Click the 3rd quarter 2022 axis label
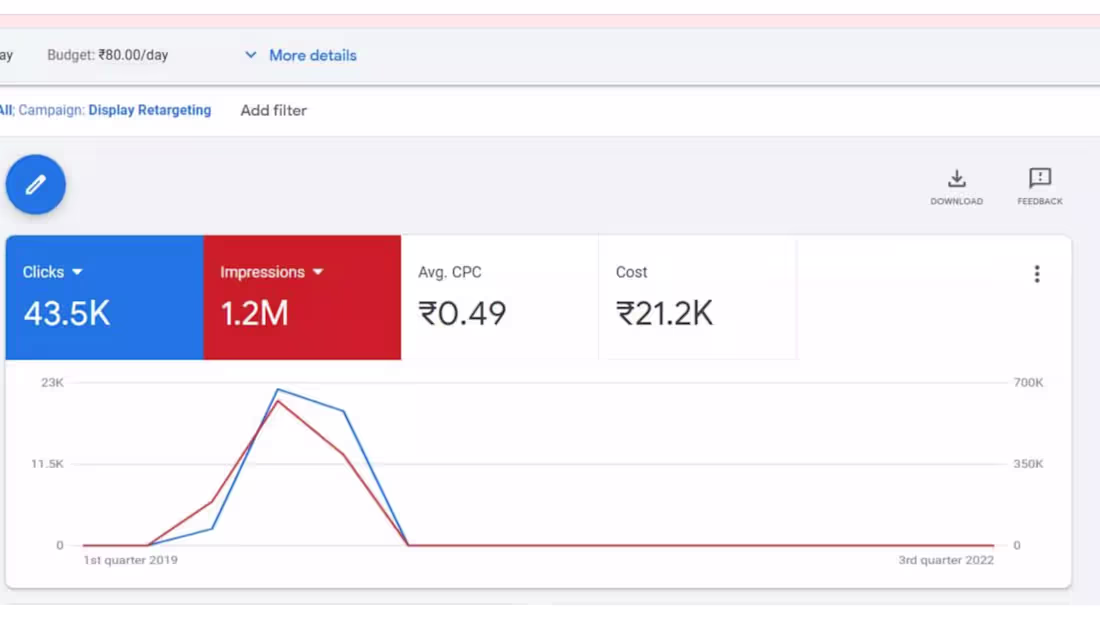This screenshot has width=1100, height=619. 946,560
